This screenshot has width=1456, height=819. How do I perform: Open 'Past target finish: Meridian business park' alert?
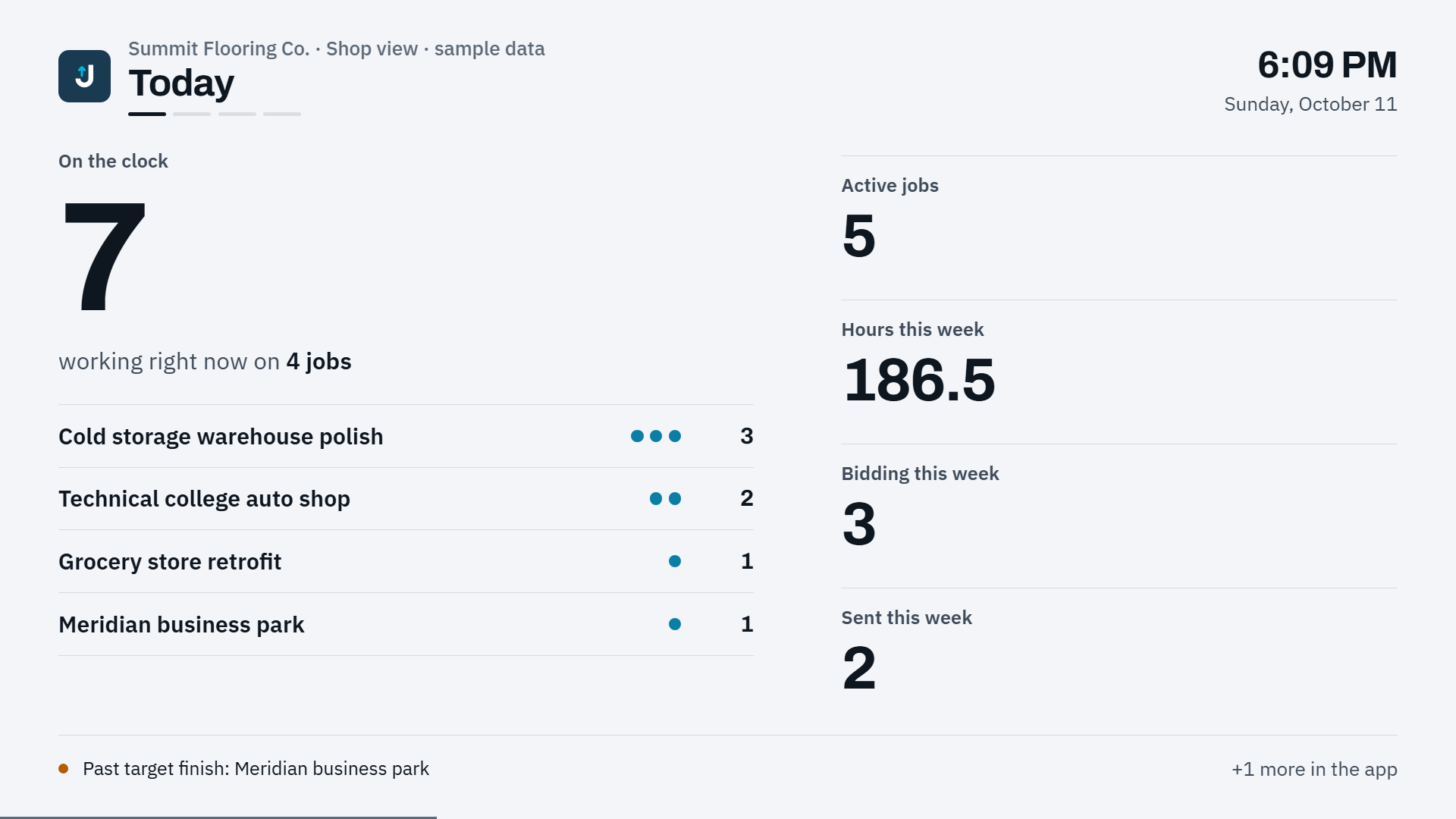[256, 769]
